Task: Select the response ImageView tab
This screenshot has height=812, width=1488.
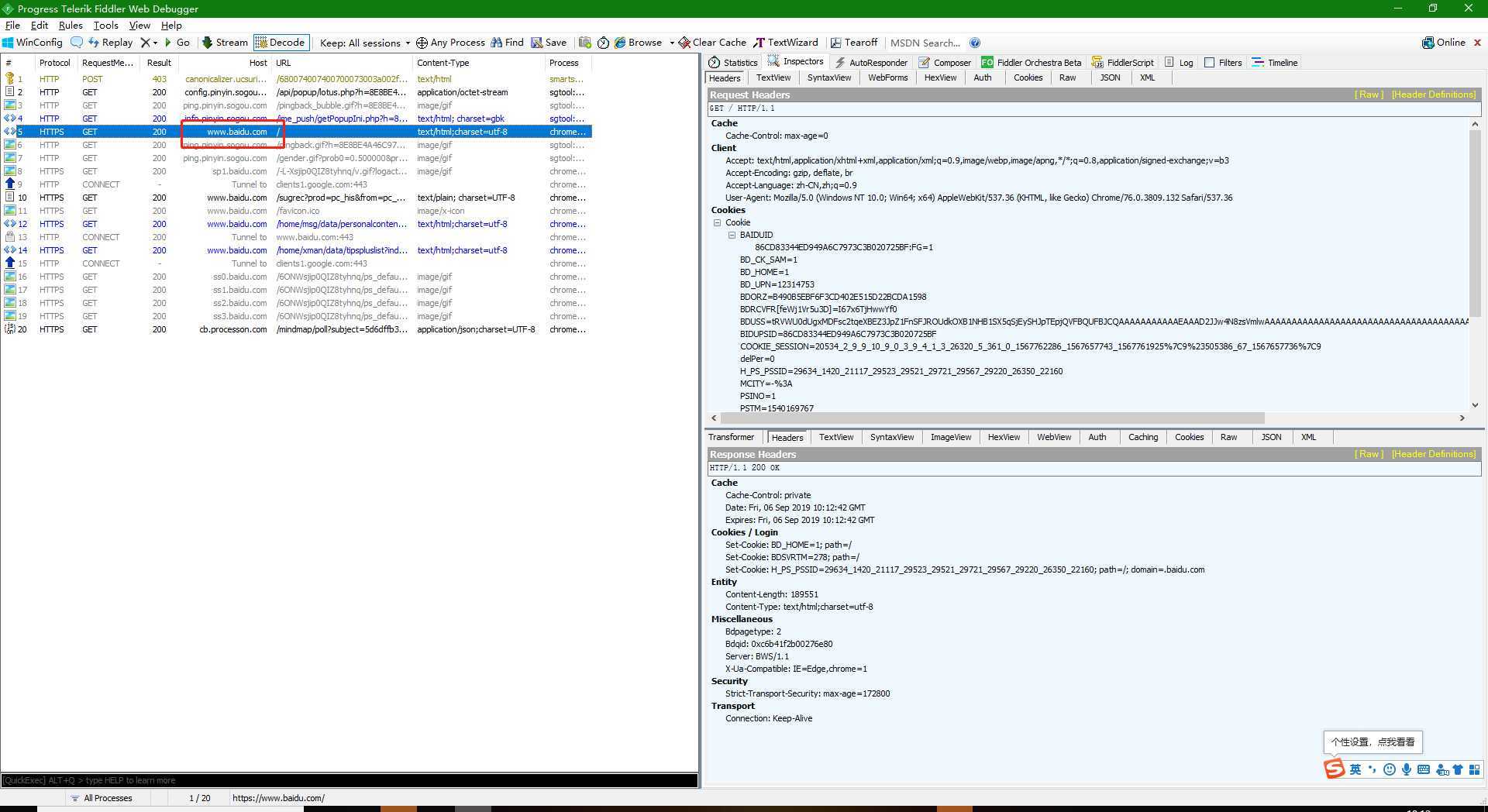Action: [951, 437]
